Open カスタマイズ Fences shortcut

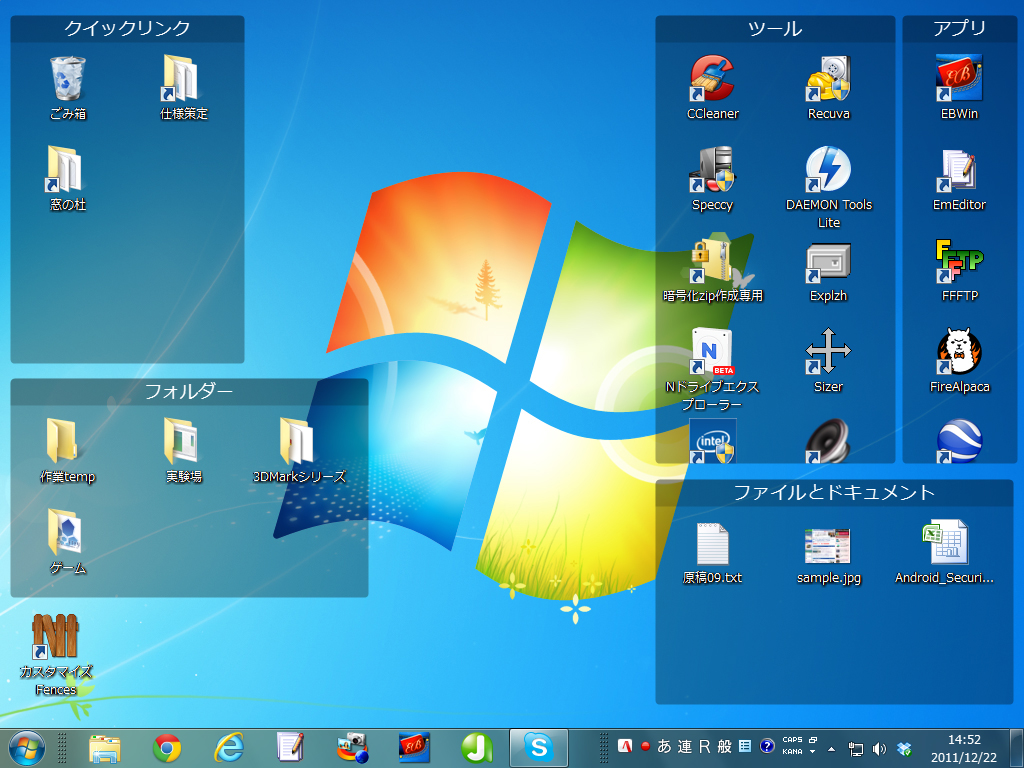56,654
